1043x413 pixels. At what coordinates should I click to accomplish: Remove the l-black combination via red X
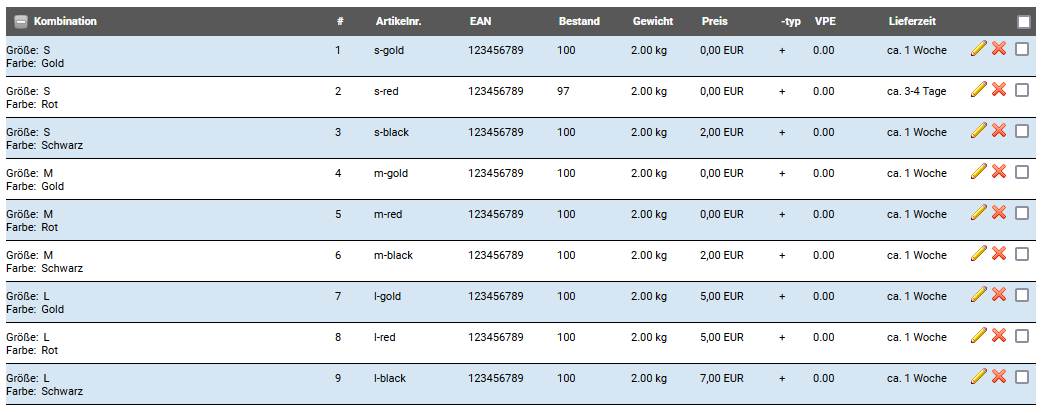tap(998, 376)
